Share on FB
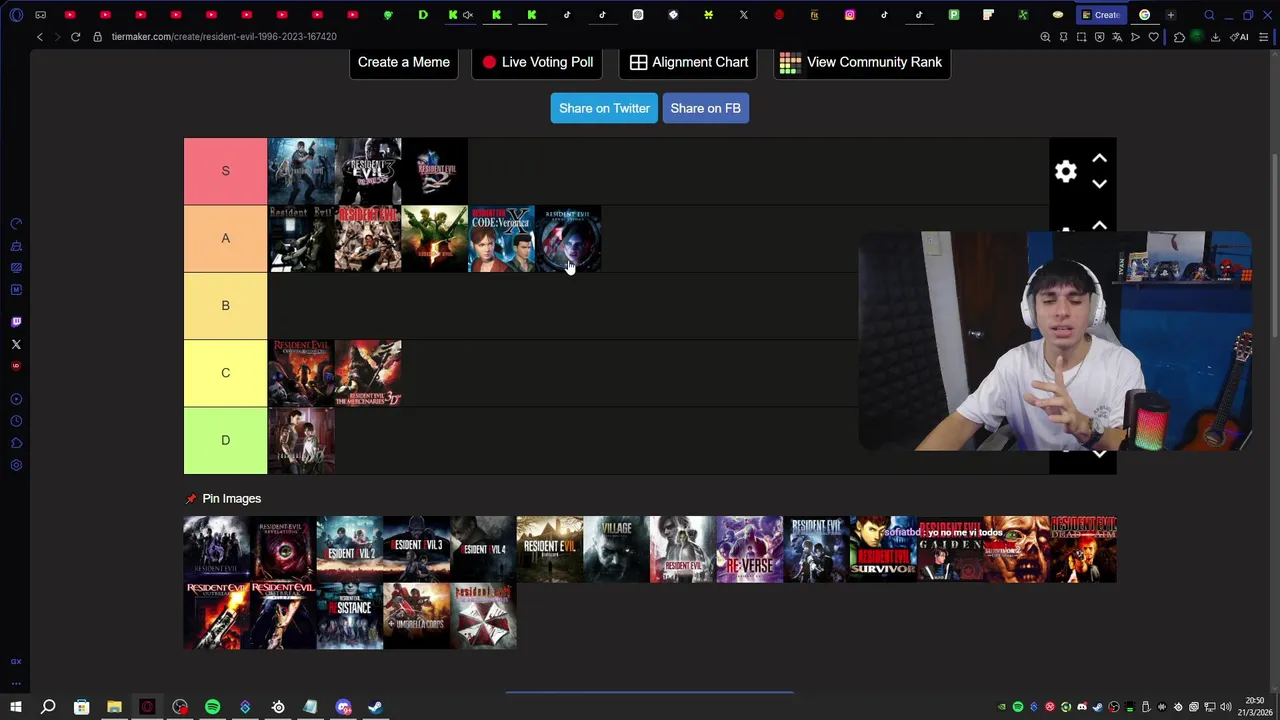The width and height of the screenshot is (1280, 720). click(705, 108)
